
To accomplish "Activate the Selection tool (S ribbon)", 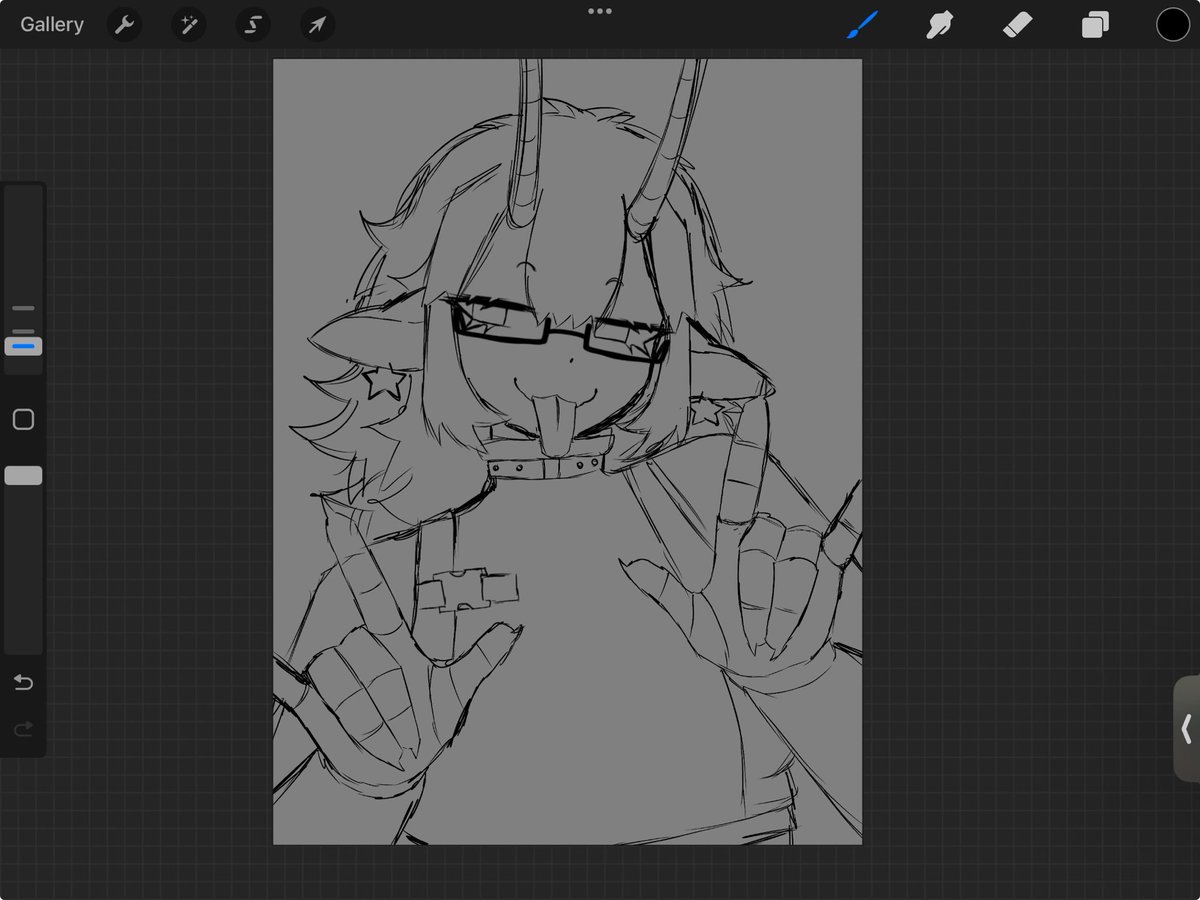I will 253,25.
